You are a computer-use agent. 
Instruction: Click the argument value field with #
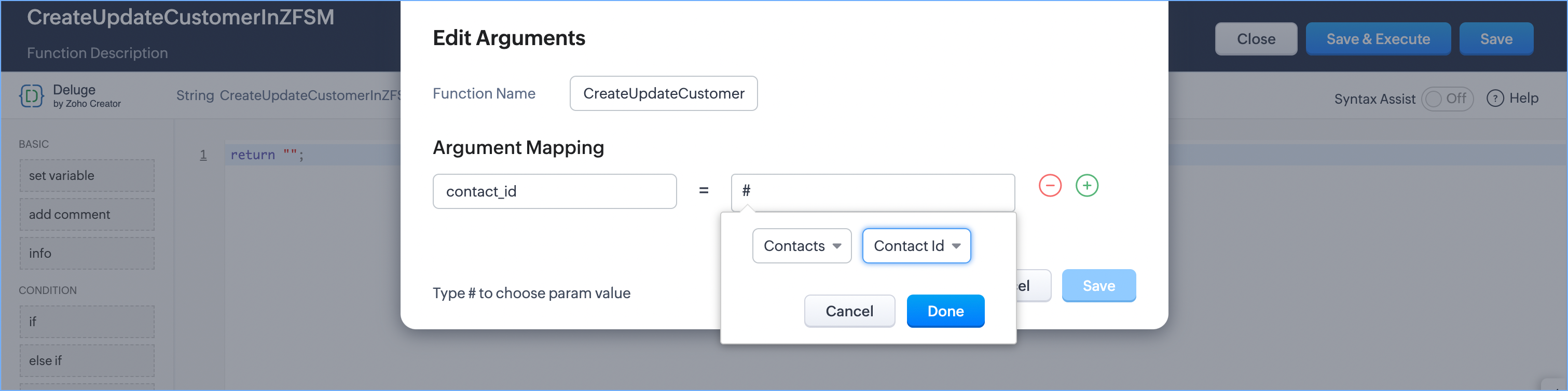click(x=872, y=191)
